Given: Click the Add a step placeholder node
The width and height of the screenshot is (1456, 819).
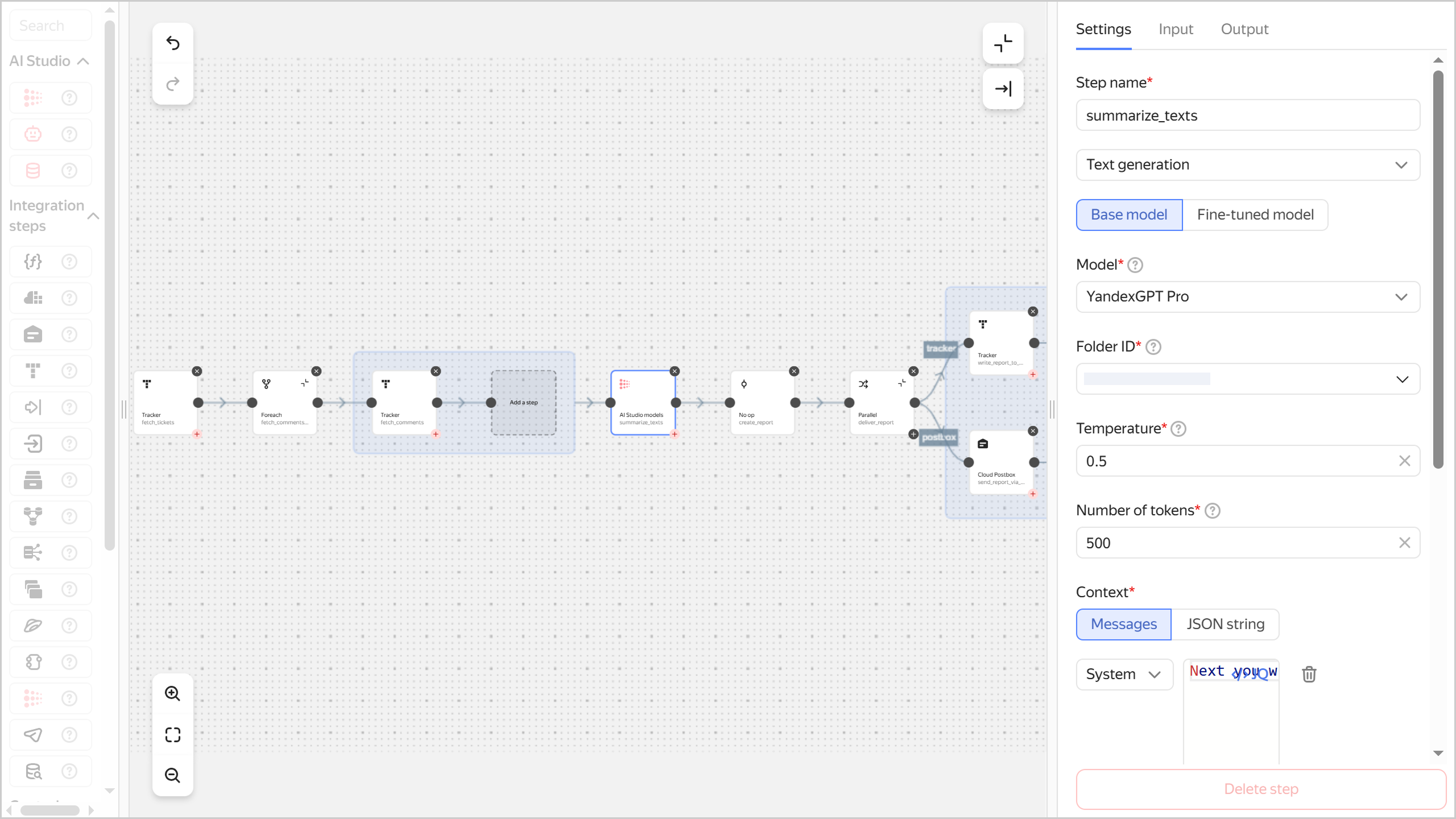Looking at the screenshot, I should point(522,402).
